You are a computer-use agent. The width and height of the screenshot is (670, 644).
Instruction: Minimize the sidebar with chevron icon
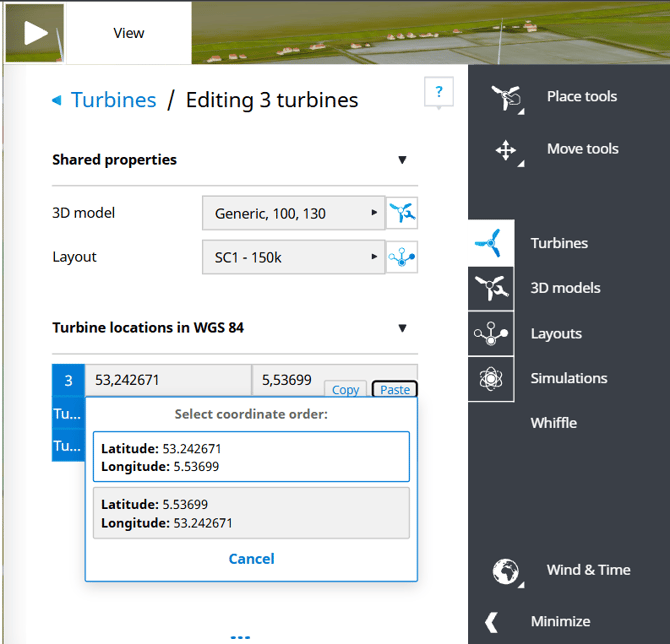coord(491,622)
